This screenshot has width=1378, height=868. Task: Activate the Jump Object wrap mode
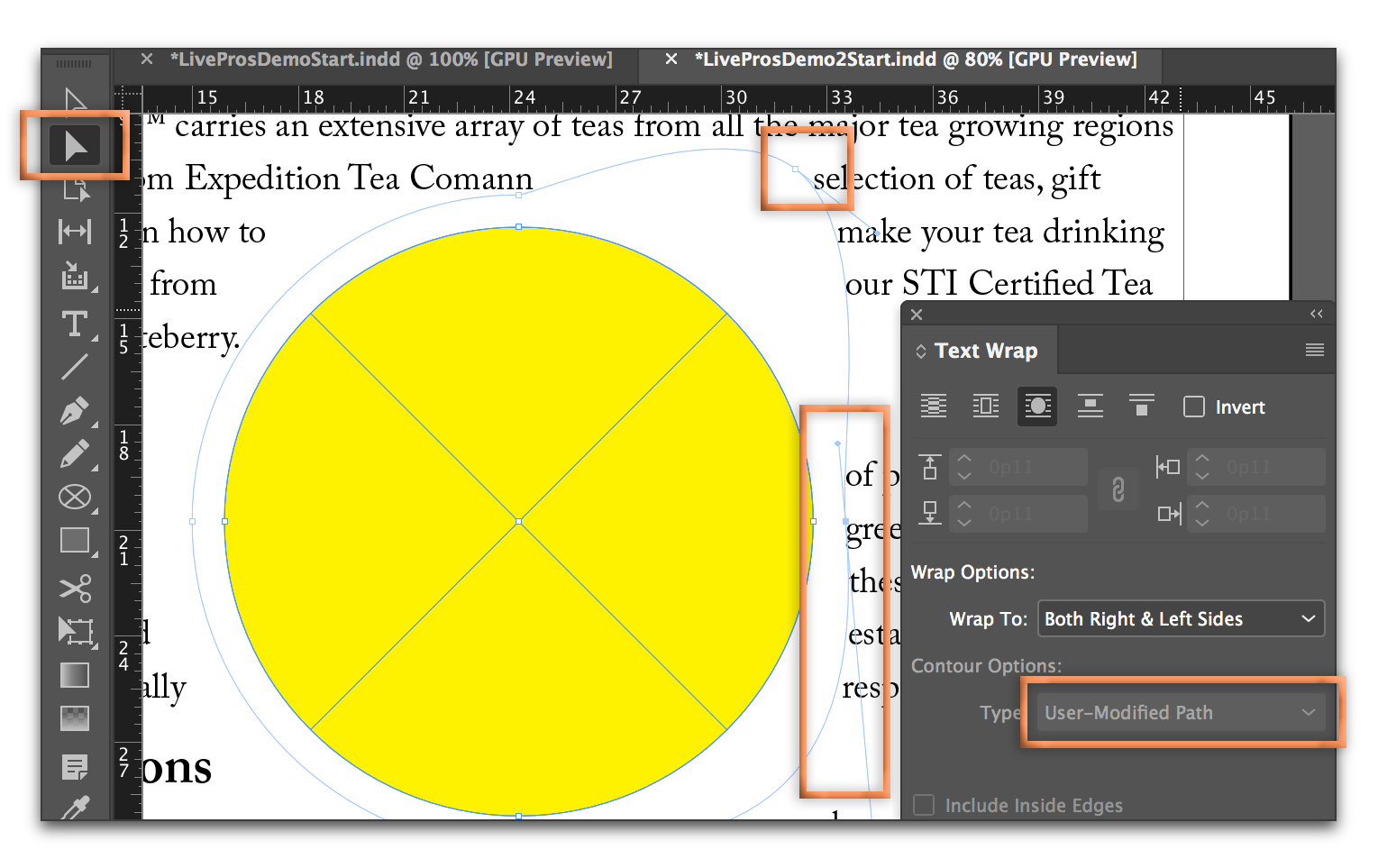point(1091,406)
